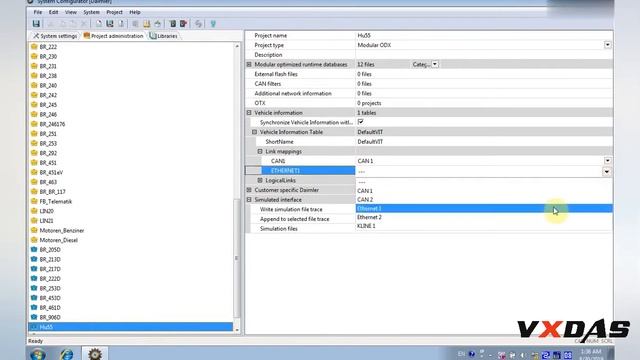
Task: Select Ethernet 1 in the dropdown list
Action: coord(484,209)
